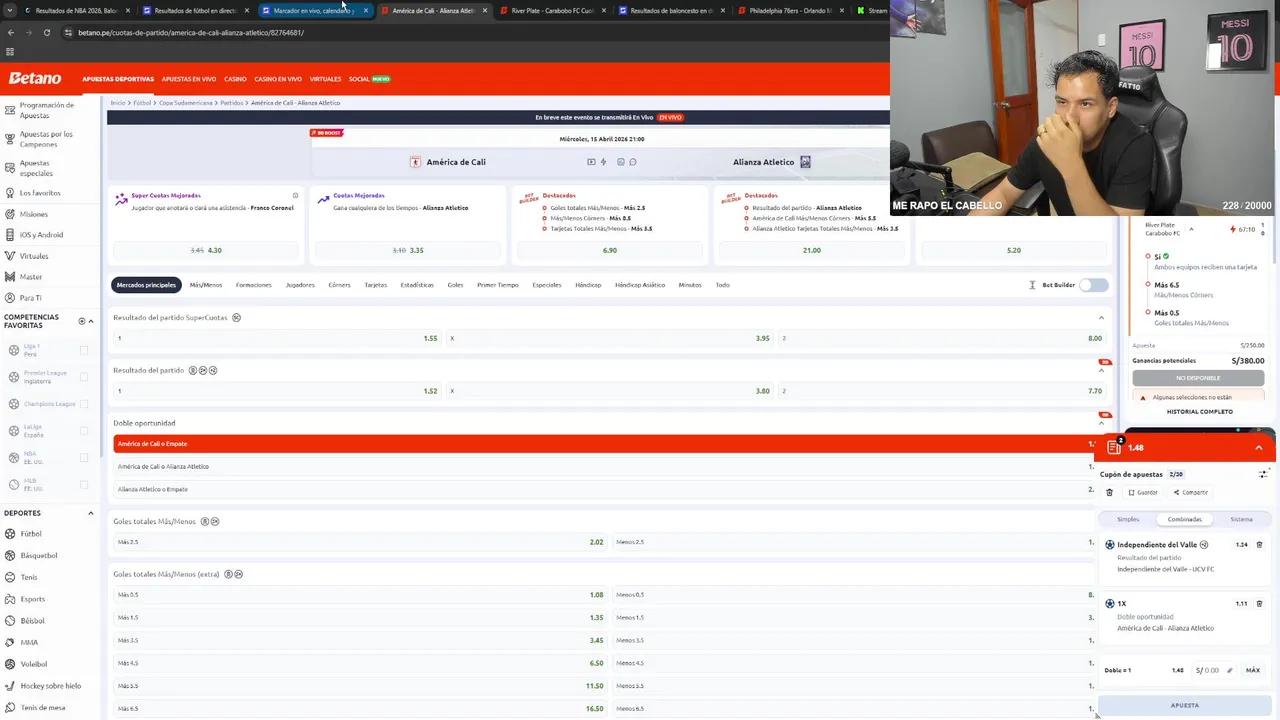
Task: Click the MÁX stake button
Action: click(x=1252, y=670)
